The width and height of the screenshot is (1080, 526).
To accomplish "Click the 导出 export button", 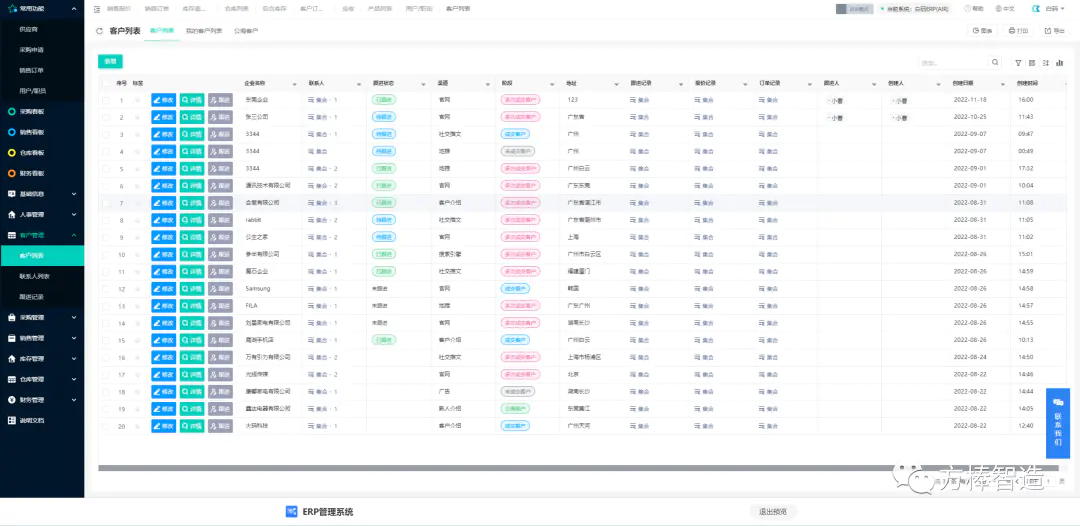I will point(1054,31).
